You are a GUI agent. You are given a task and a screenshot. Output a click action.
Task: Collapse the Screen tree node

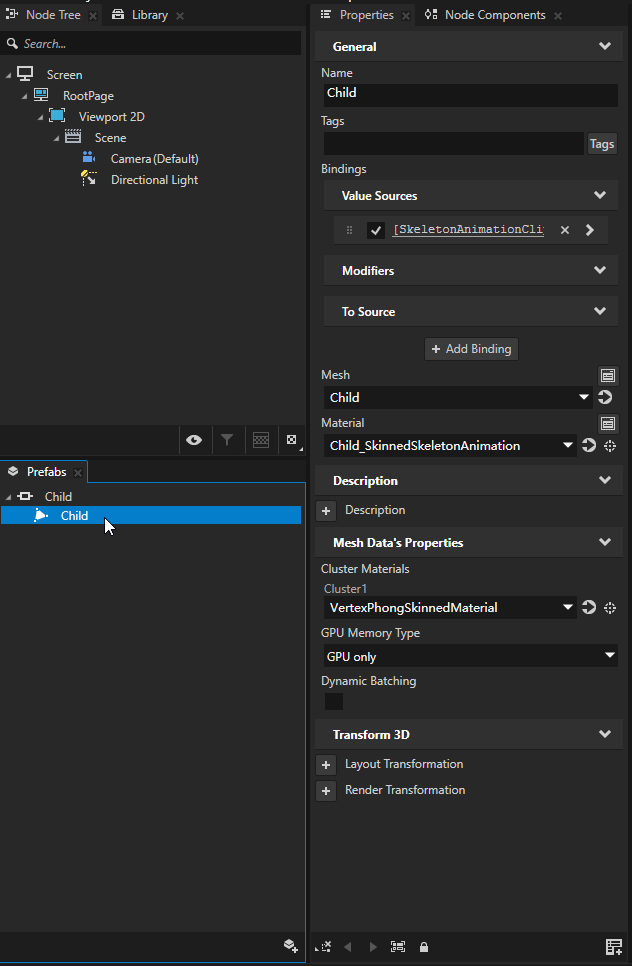(x=8, y=75)
